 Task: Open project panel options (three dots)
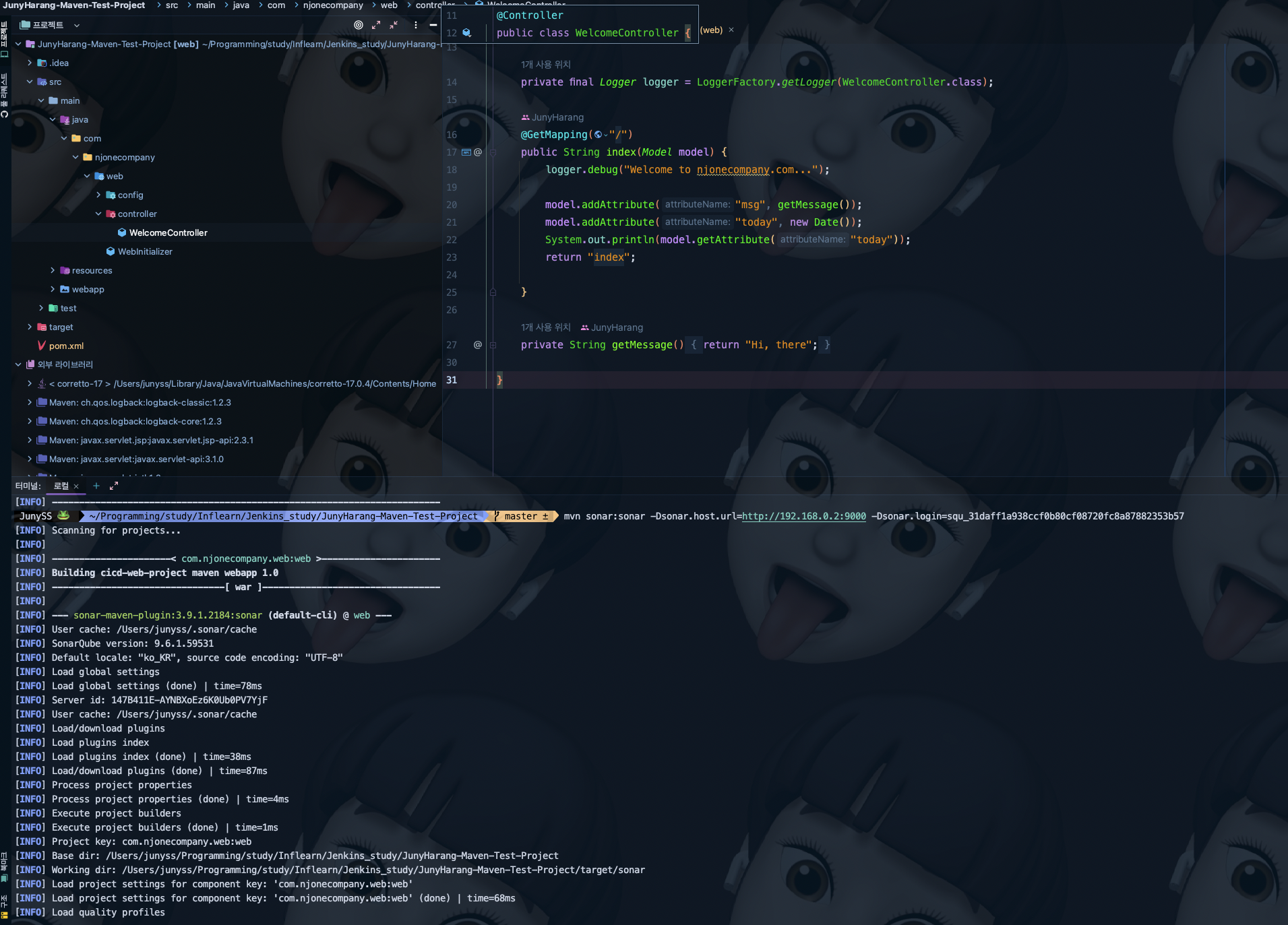[x=416, y=25]
